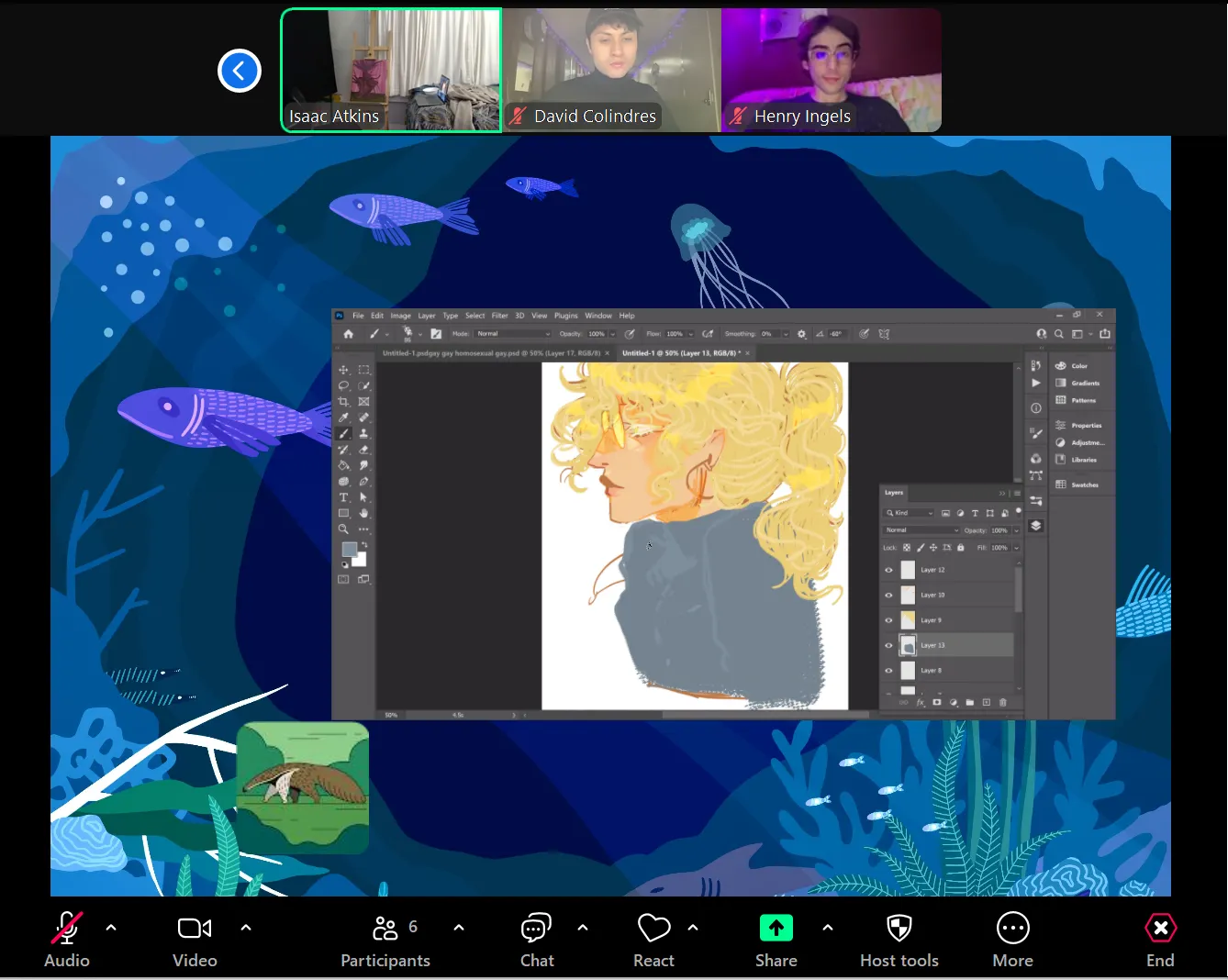
Task: Switch to the Layers panel tab
Action: click(x=894, y=493)
